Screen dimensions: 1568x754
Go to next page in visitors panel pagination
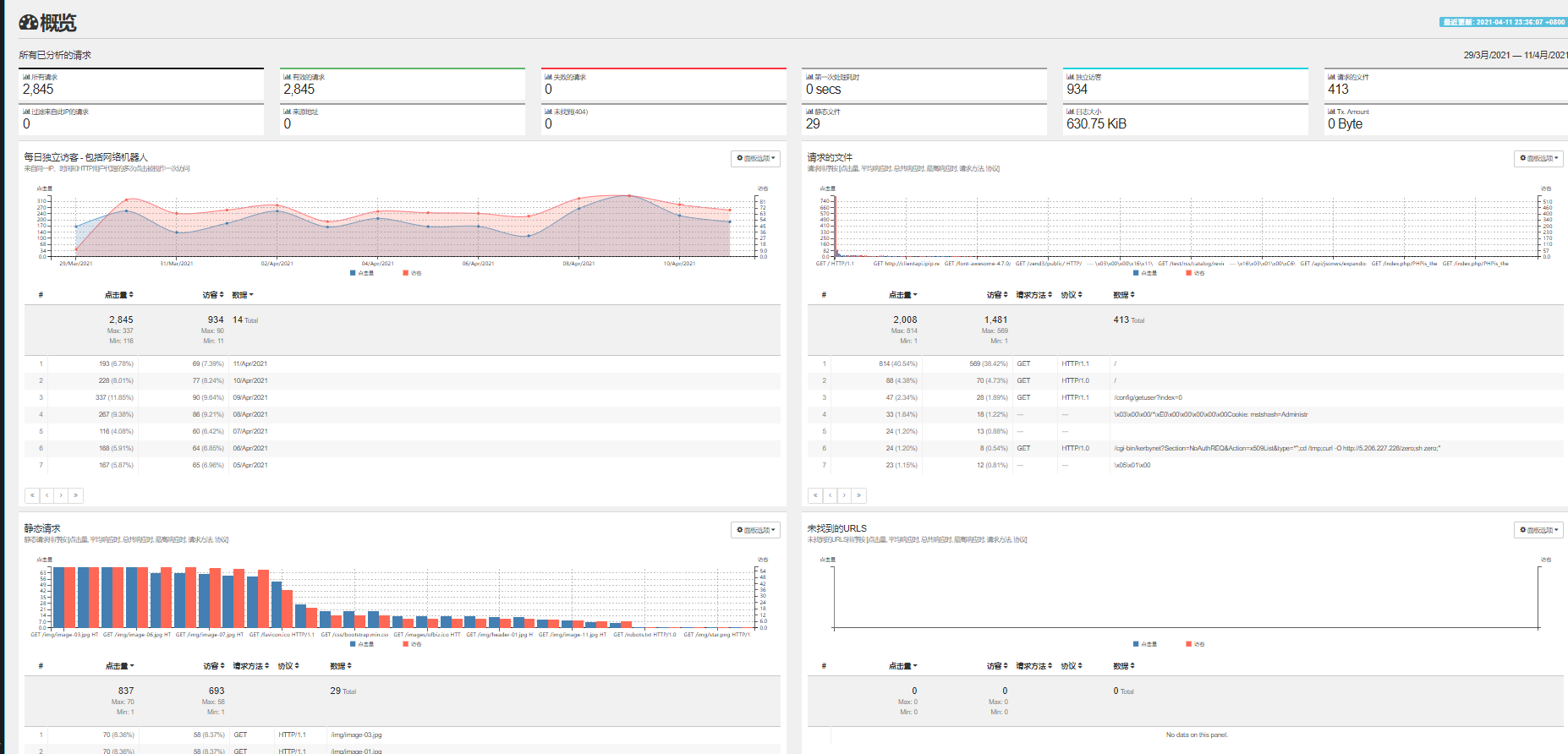click(61, 495)
